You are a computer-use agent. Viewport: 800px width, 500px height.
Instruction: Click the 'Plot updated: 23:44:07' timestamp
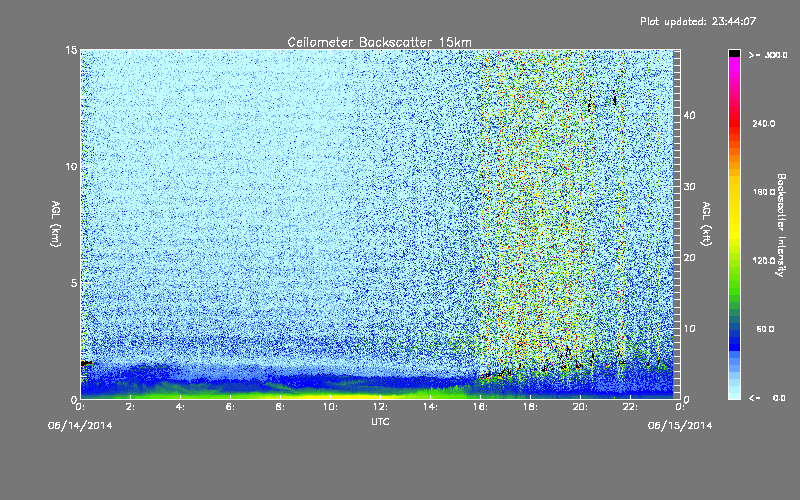point(698,21)
